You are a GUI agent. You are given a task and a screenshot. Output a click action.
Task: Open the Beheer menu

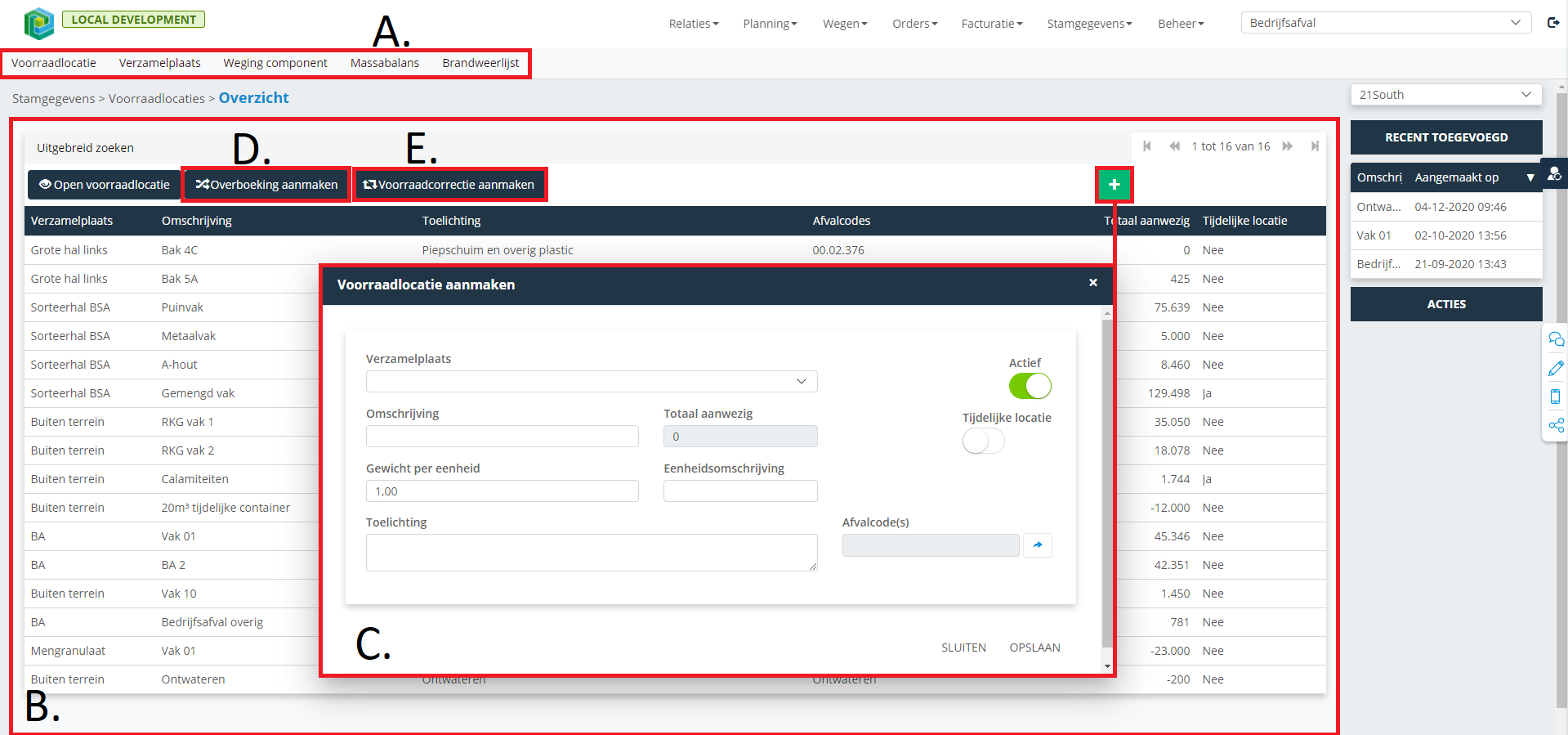(x=1181, y=24)
